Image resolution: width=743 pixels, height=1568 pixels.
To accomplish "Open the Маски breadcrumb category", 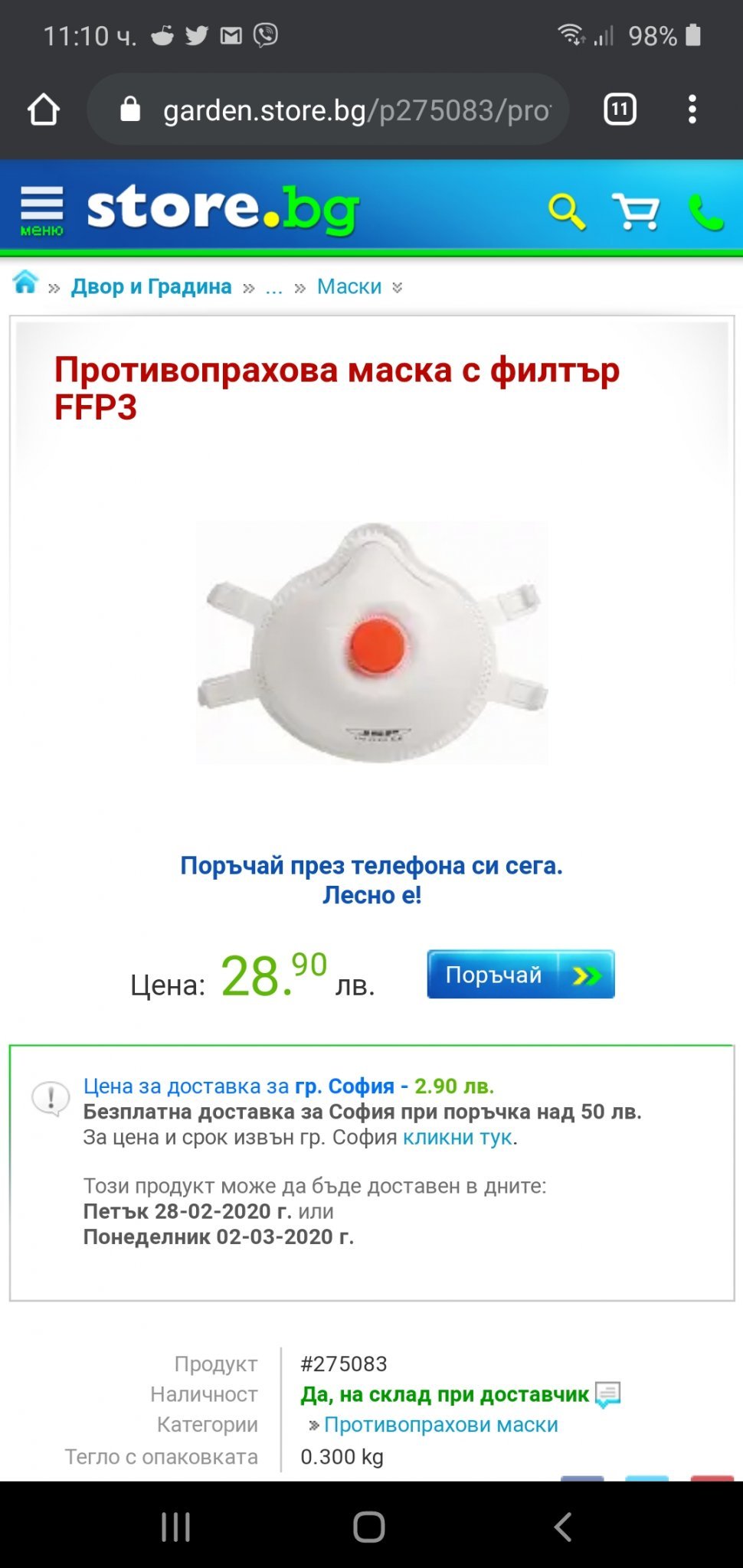I will (x=349, y=286).
